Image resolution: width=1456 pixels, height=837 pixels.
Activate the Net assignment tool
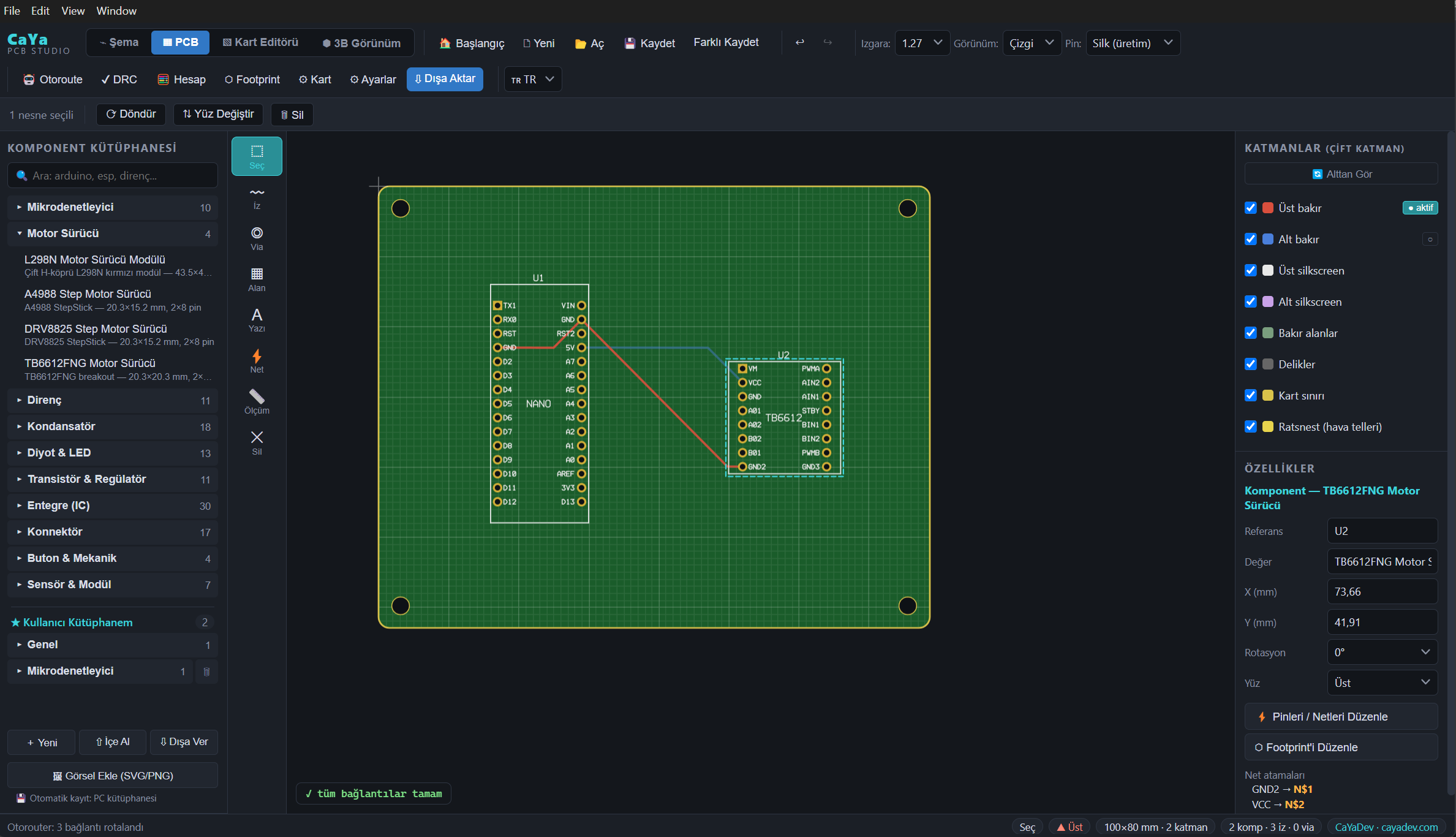pos(257,362)
